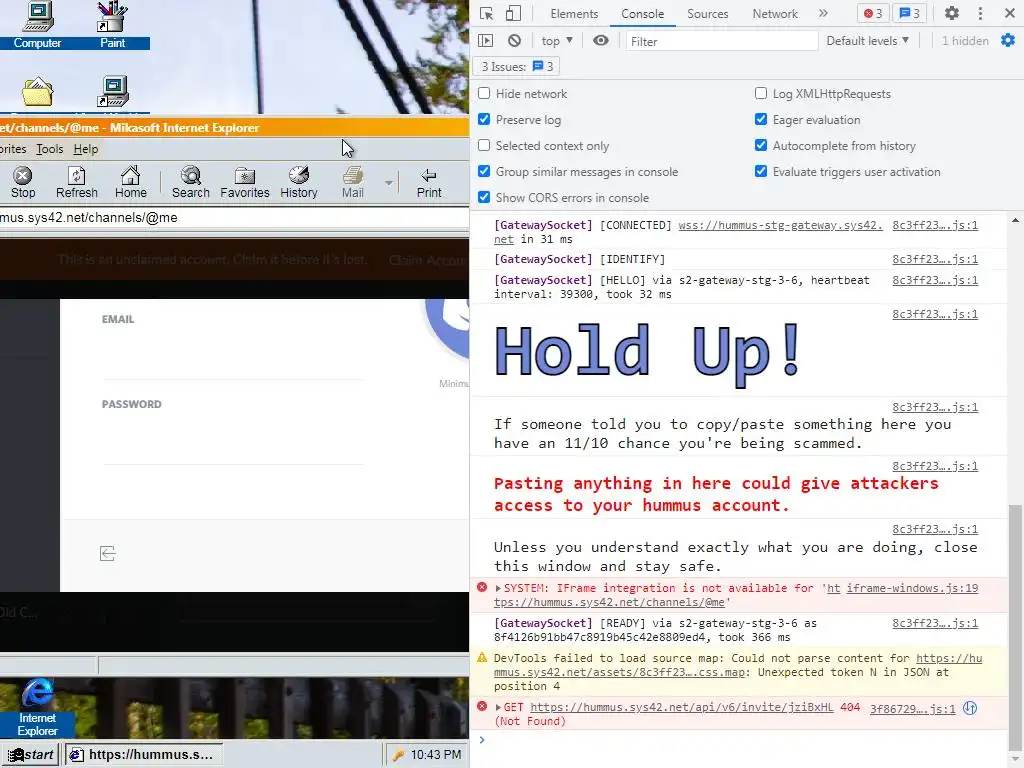The width and height of the screenshot is (1024, 768).
Task: Open DevTools more options kebab menu
Action: click(x=980, y=13)
